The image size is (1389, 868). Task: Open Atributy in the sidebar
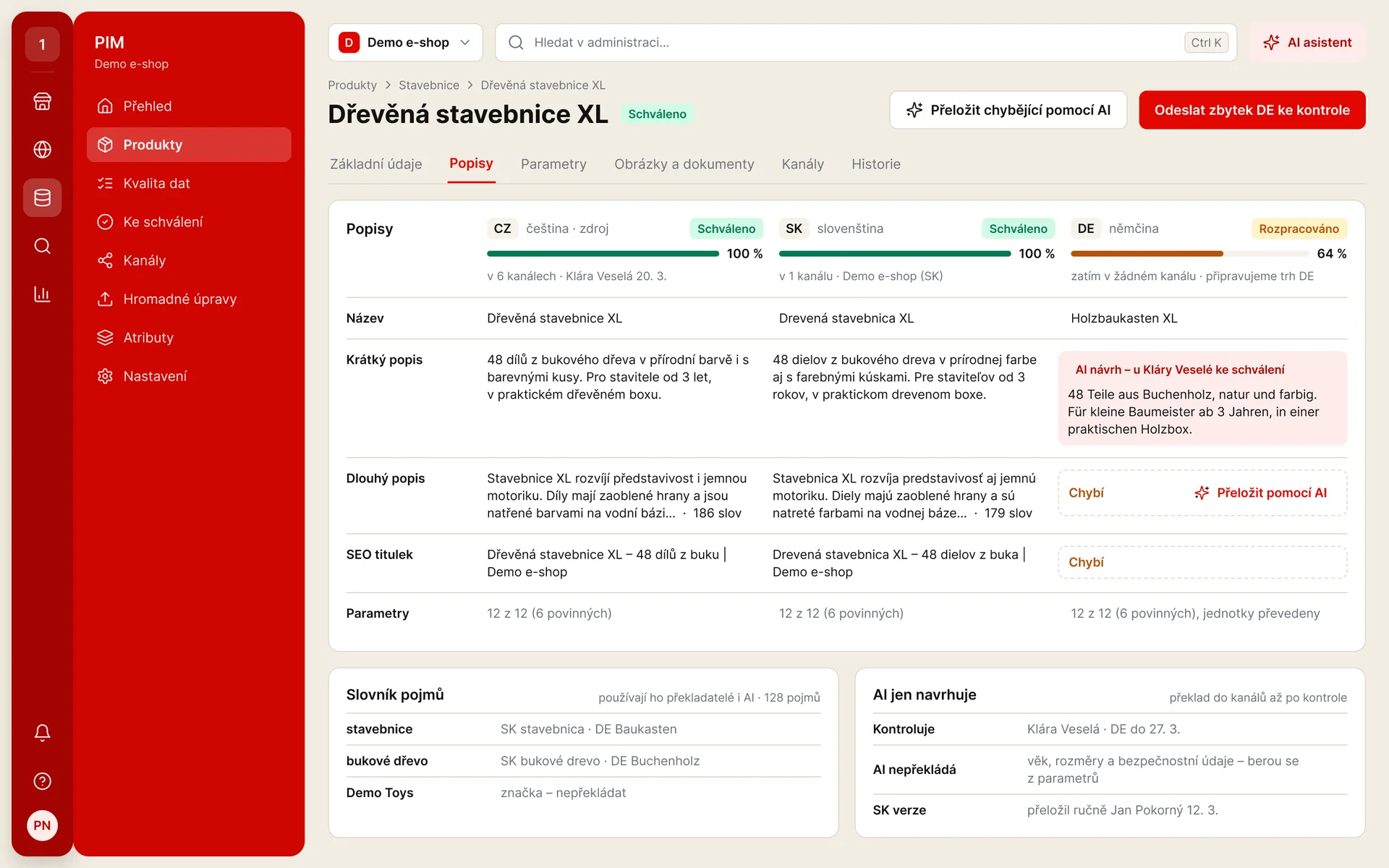(189, 338)
